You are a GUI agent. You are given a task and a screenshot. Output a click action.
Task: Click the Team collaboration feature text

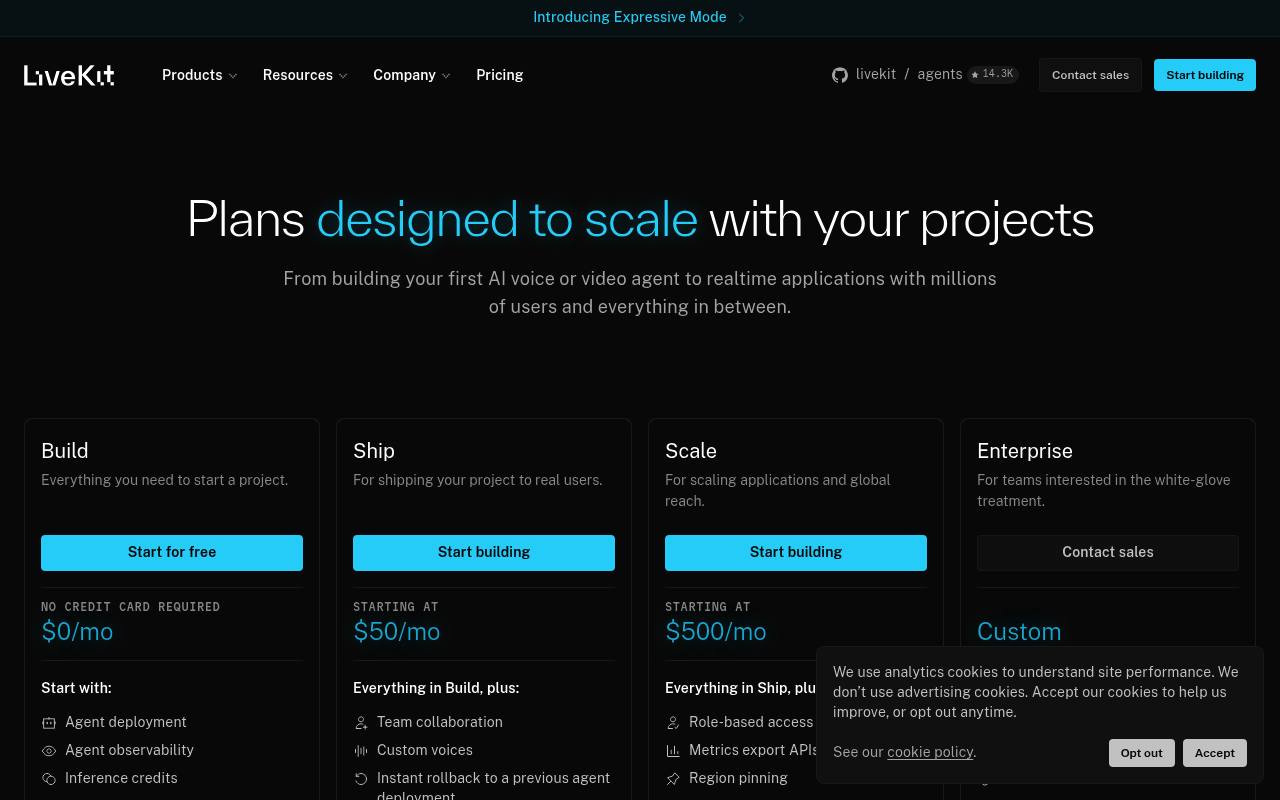tap(440, 722)
